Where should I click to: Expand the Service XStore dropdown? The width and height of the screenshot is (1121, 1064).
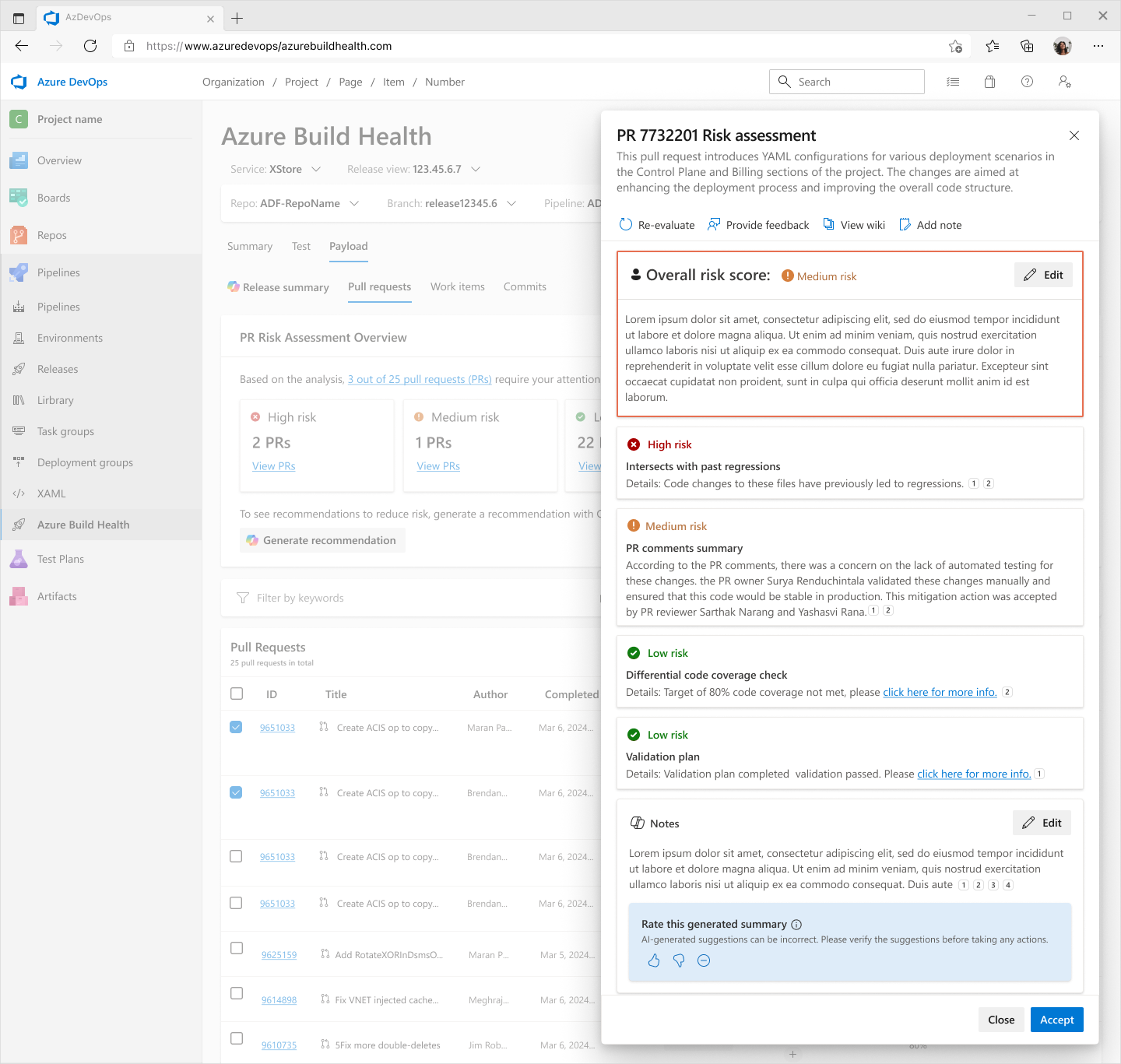(276, 169)
